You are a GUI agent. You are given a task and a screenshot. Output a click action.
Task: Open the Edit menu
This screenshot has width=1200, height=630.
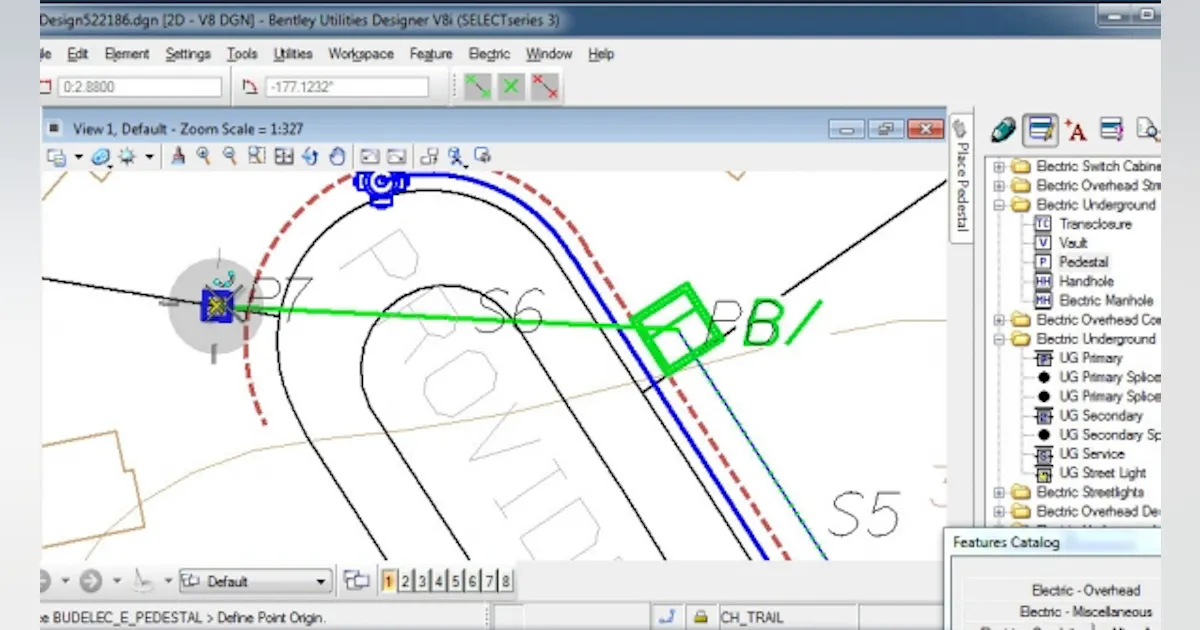pyautogui.click(x=77, y=54)
